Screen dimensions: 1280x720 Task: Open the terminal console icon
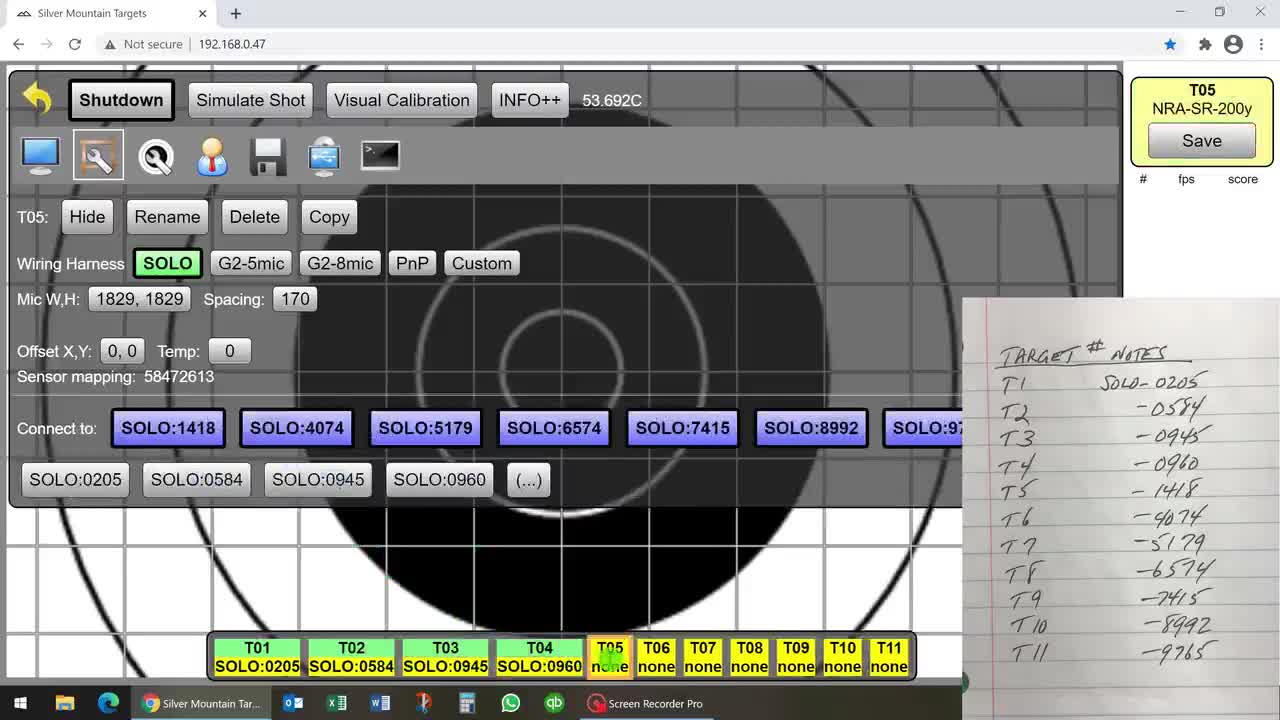tap(380, 155)
